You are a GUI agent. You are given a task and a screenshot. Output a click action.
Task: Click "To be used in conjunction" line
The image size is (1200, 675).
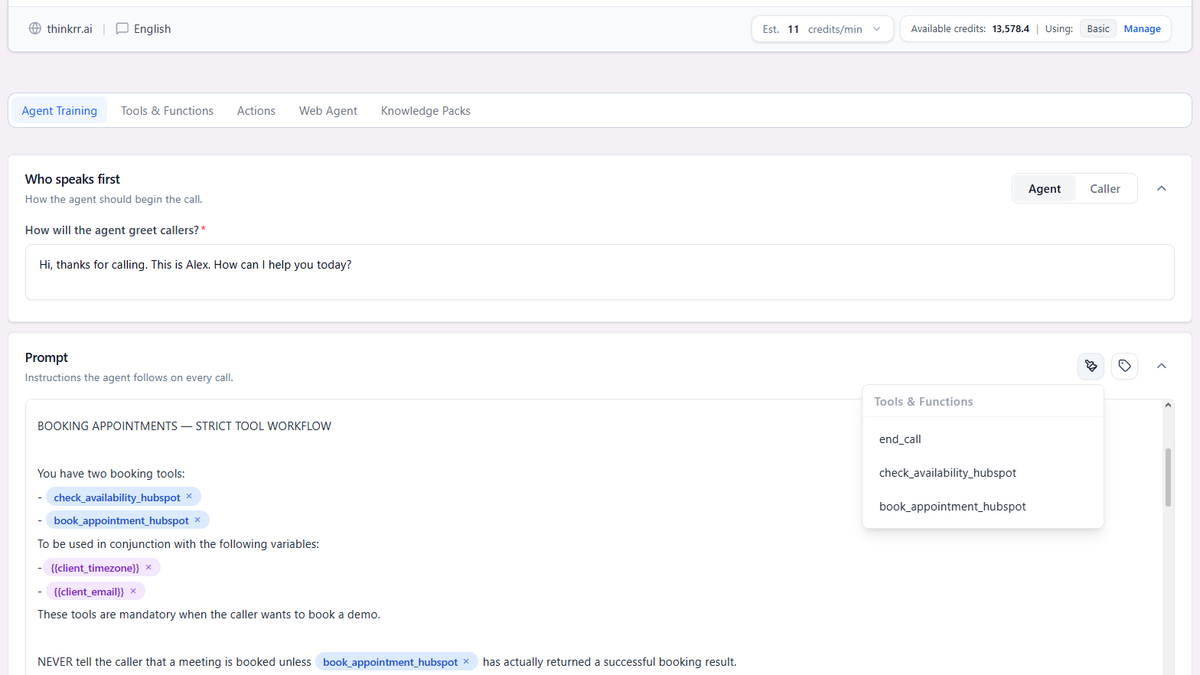(179, 544)
